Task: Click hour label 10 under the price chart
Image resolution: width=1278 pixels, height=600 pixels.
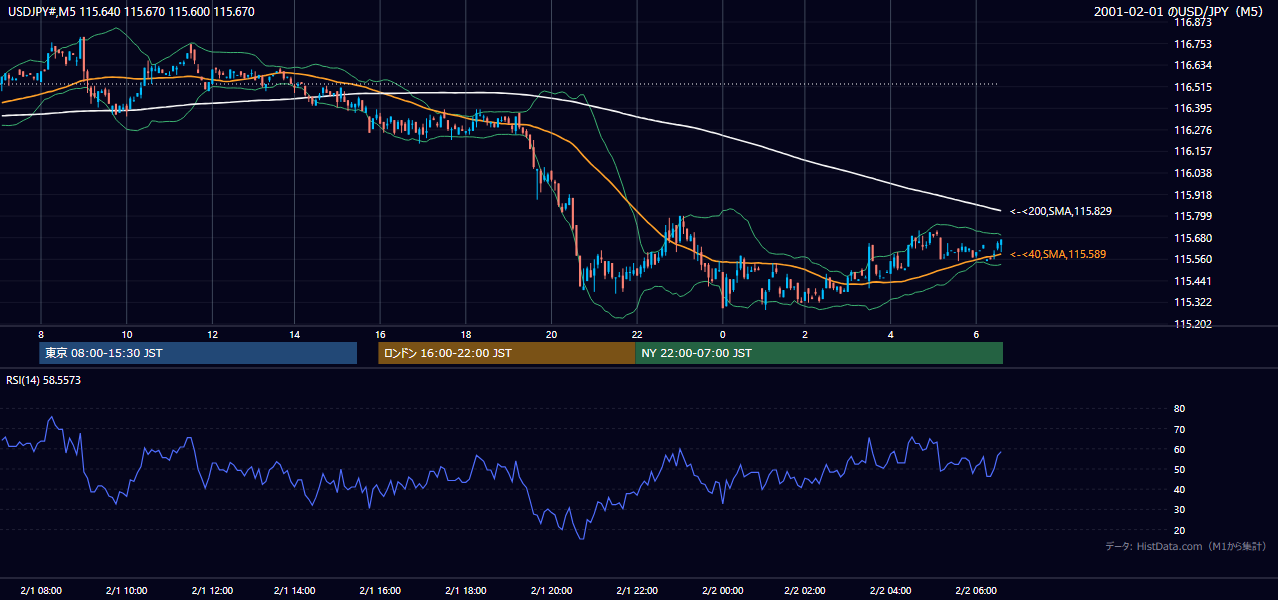Action: coord(126,334)
